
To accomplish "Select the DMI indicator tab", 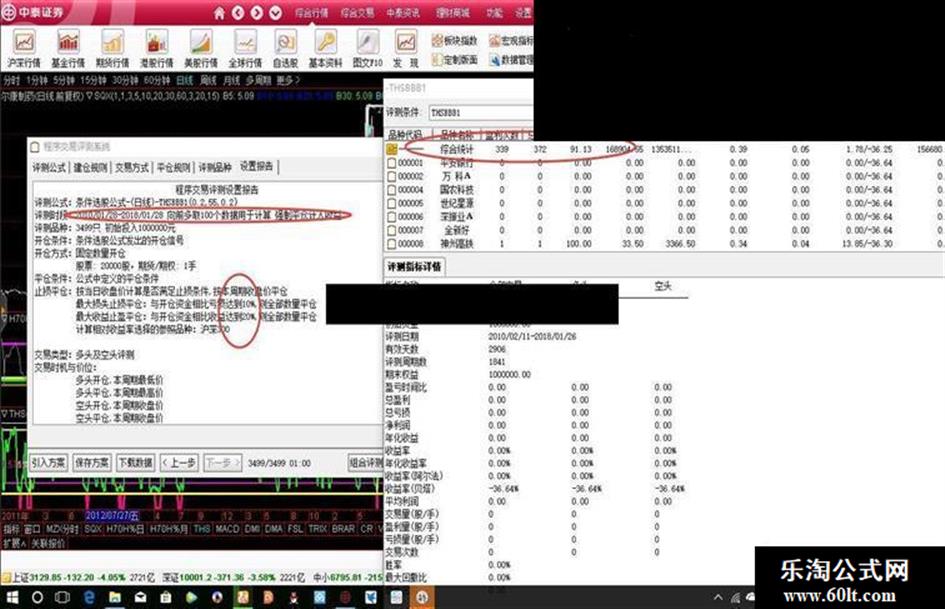I will pos(253,529).
